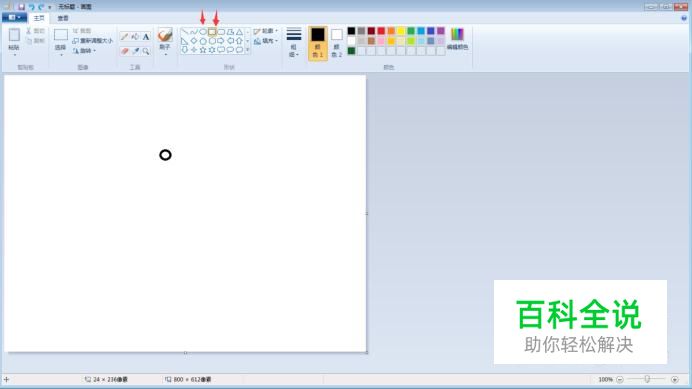Click the zoom in plus button

click(x=674, y=379)
